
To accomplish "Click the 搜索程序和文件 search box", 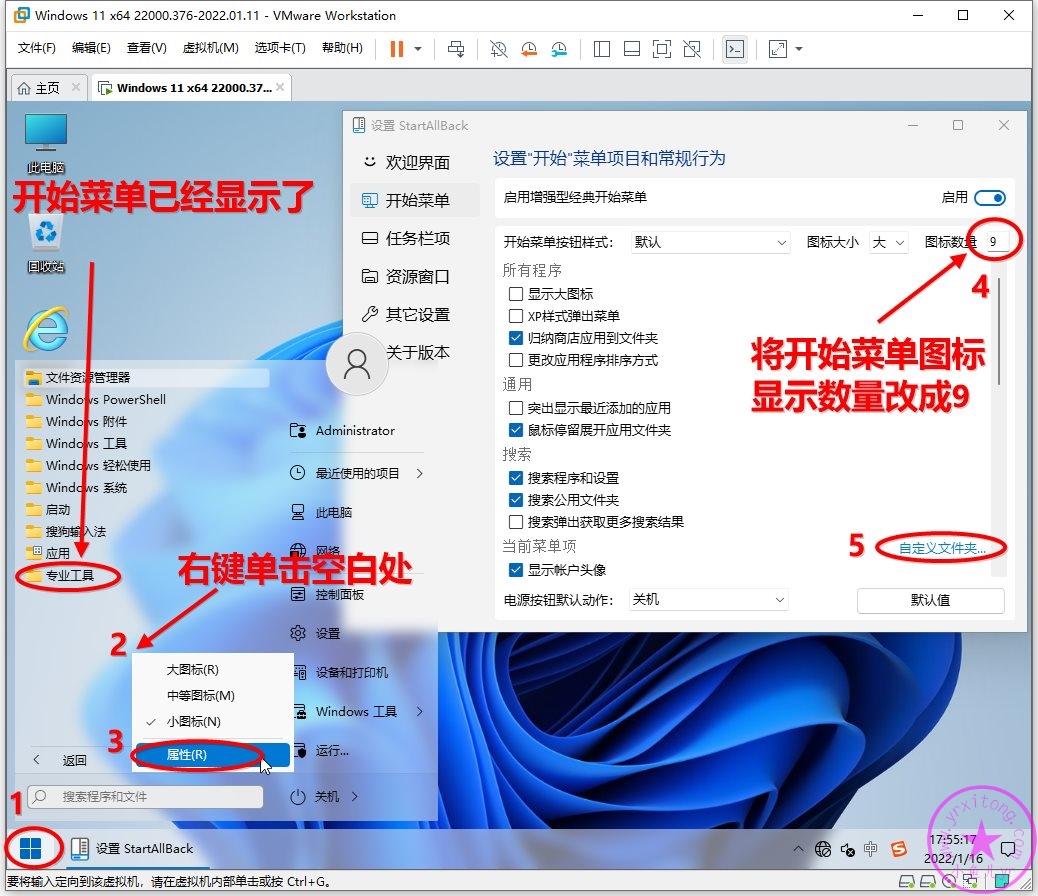I will [x=145, y=796].
